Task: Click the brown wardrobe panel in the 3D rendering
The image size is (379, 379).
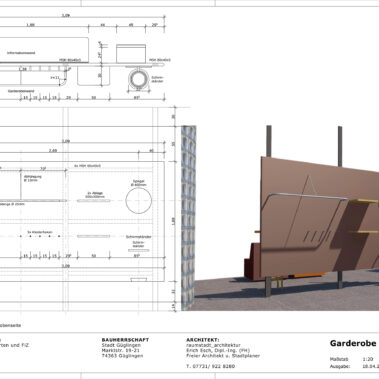Action: click(319, 218)
